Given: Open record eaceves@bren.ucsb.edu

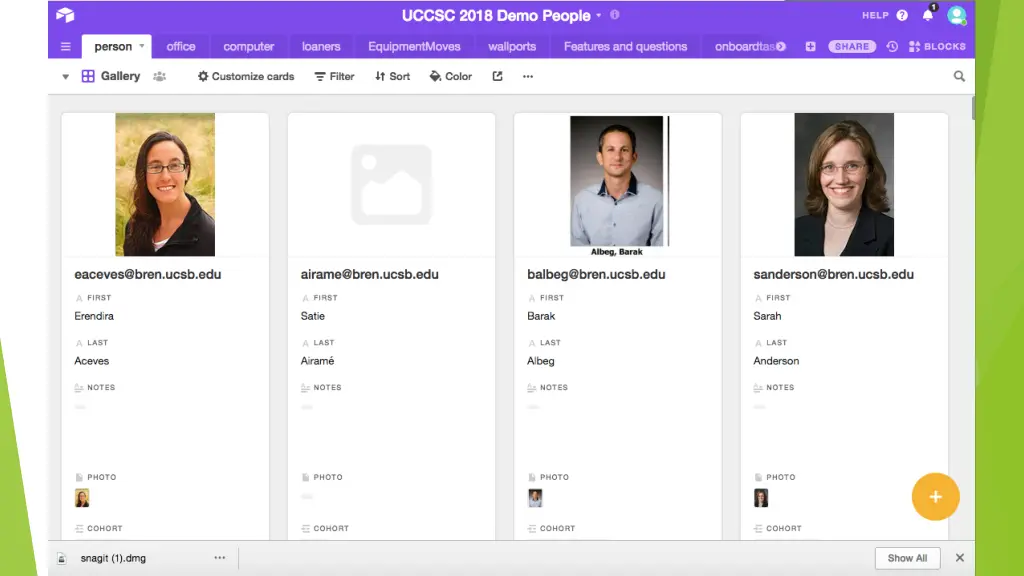Looking at the screenshot, I should tap(148, 274).
